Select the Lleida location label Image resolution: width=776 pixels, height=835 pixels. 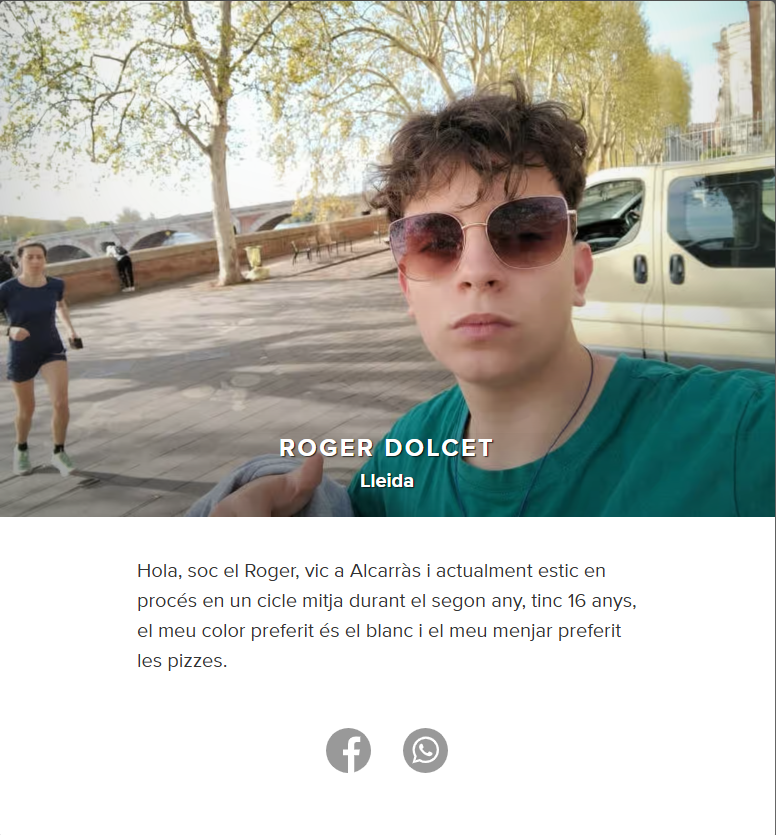(387, 481)
